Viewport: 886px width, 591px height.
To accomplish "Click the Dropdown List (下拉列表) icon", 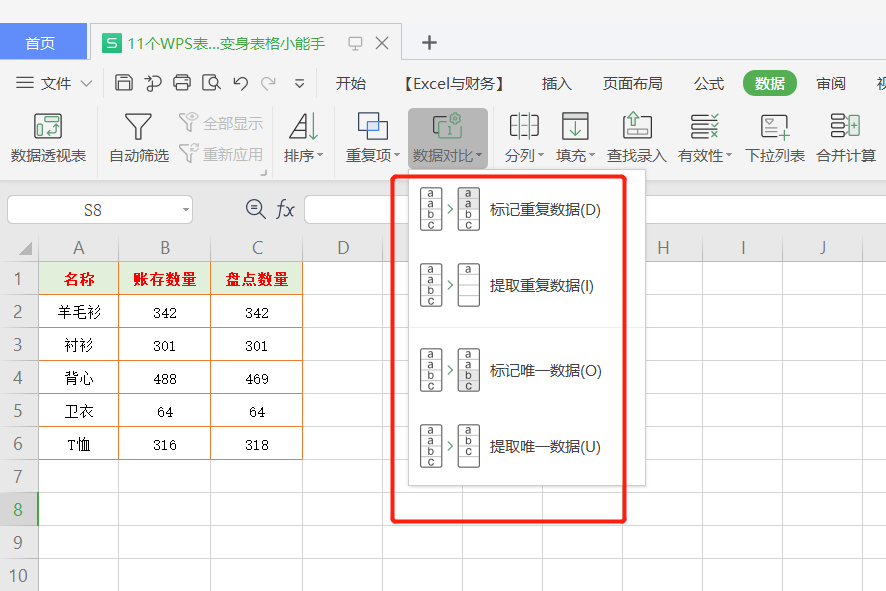I will 774,126.
